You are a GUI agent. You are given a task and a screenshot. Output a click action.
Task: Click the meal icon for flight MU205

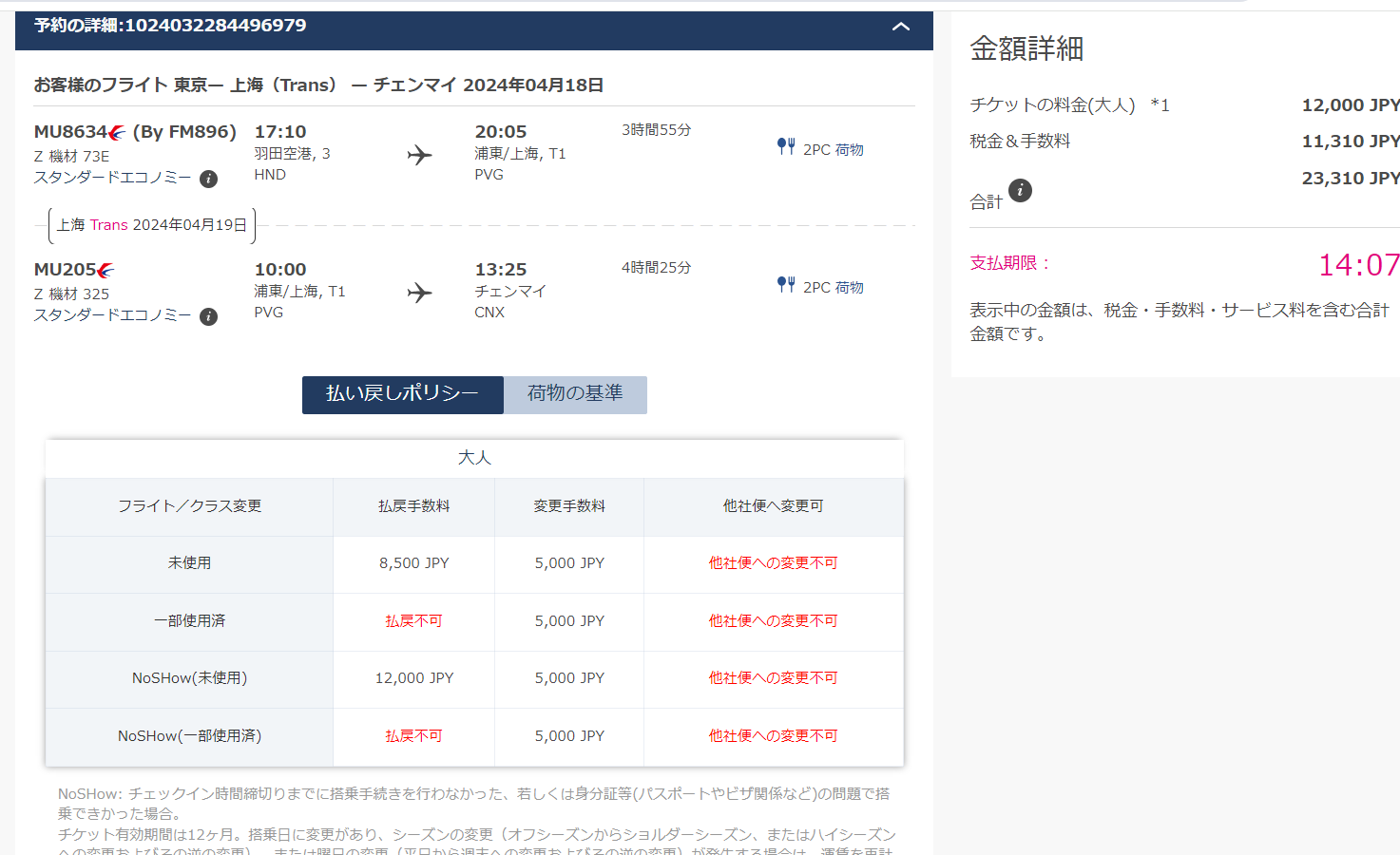785,284
